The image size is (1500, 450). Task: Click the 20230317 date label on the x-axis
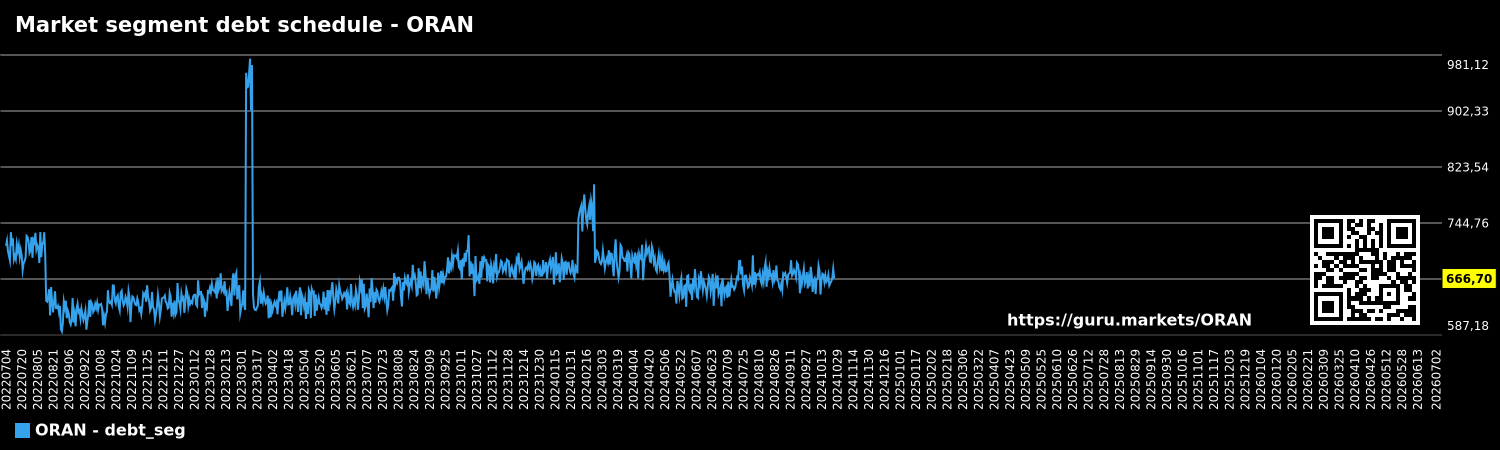point(258,378)
